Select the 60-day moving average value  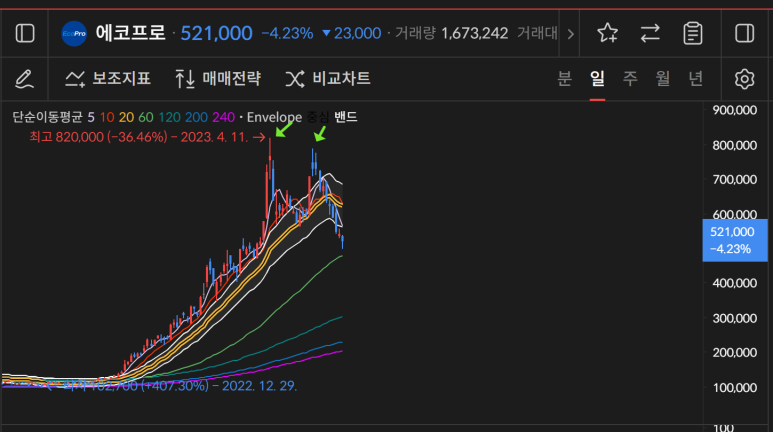point(146,117)
